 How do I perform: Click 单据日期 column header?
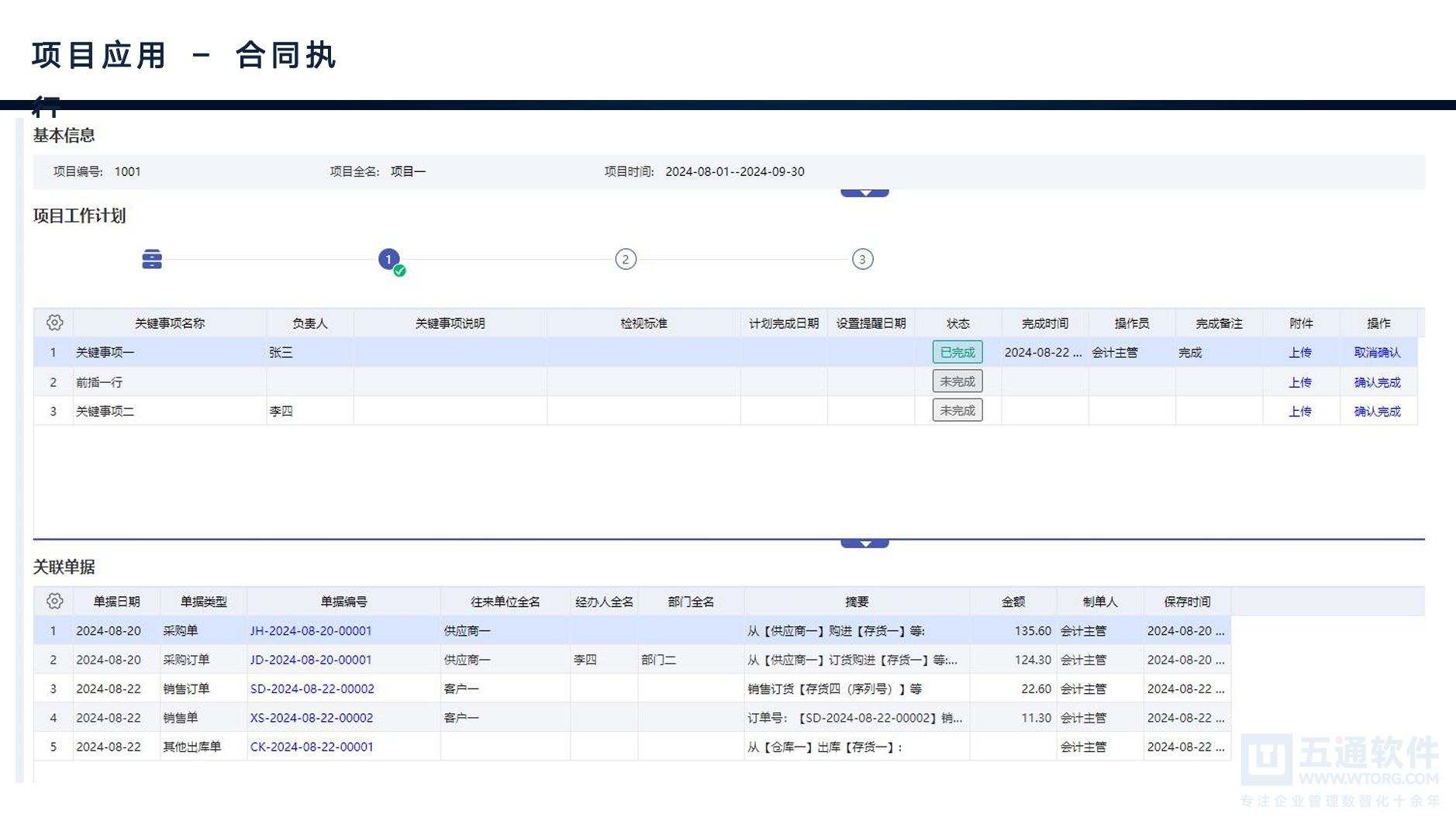coord(116,602)
